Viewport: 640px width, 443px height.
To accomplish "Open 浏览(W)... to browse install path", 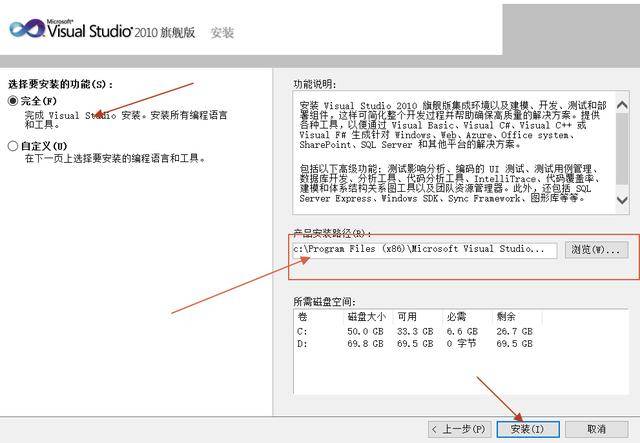I will 596,249.
